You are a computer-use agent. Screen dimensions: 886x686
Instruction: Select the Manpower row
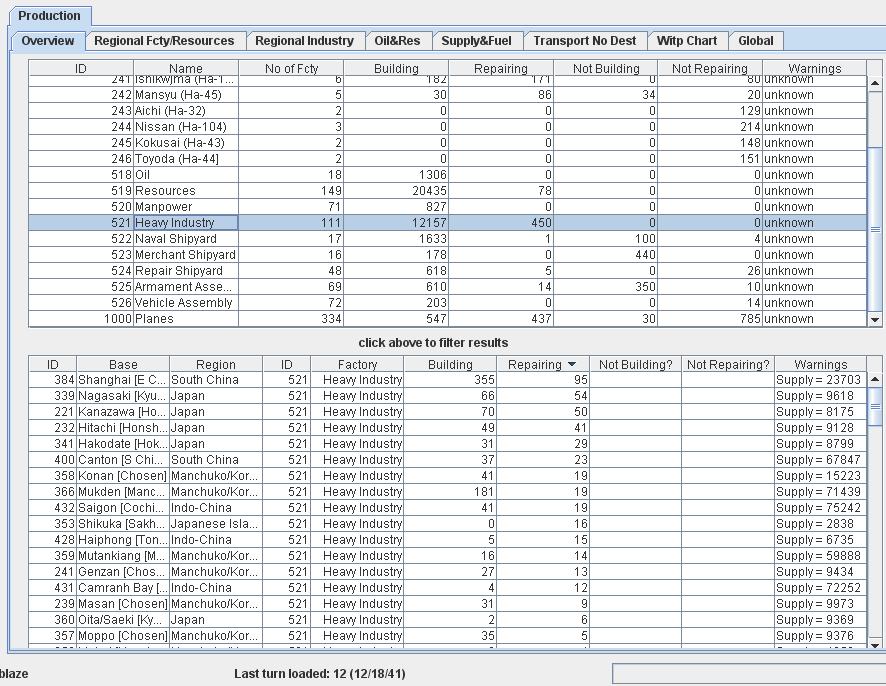click(447, 207)
